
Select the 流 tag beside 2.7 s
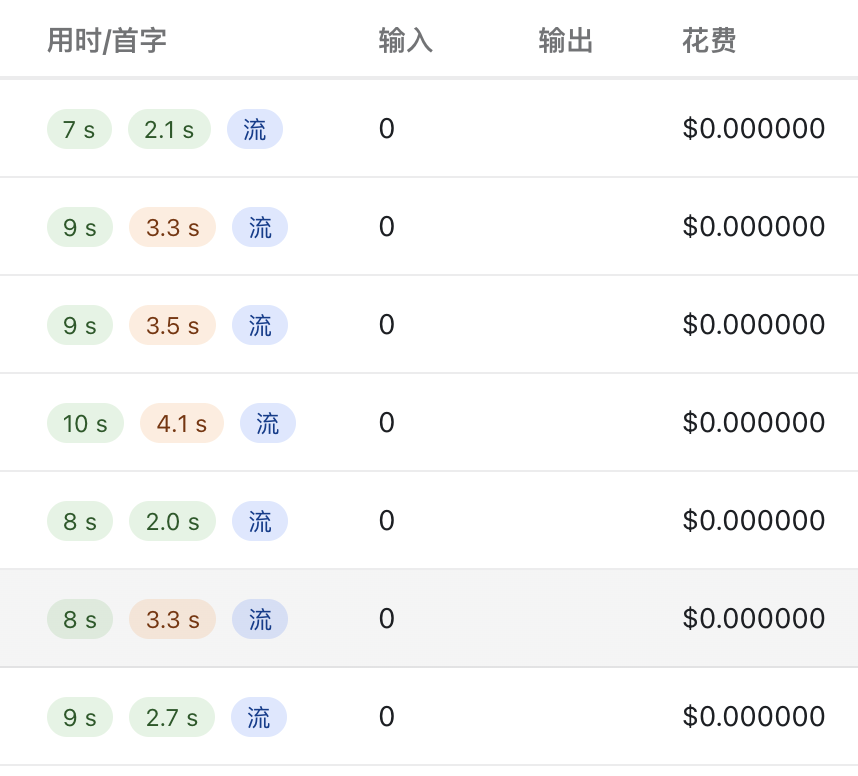(259, 717)
